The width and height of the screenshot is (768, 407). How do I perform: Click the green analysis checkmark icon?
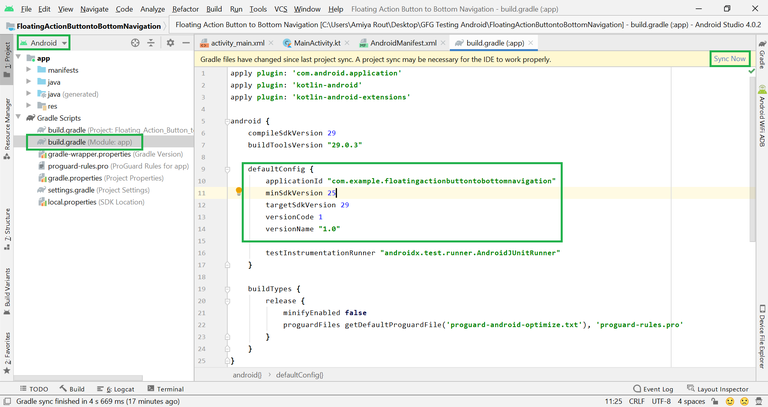[x=752, y=72]
